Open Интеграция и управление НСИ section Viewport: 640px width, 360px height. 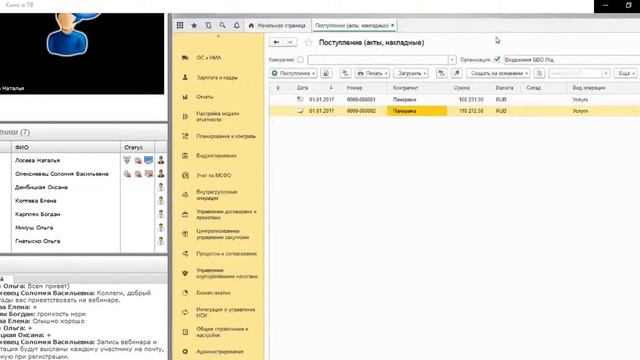click(x=225, y=313)
